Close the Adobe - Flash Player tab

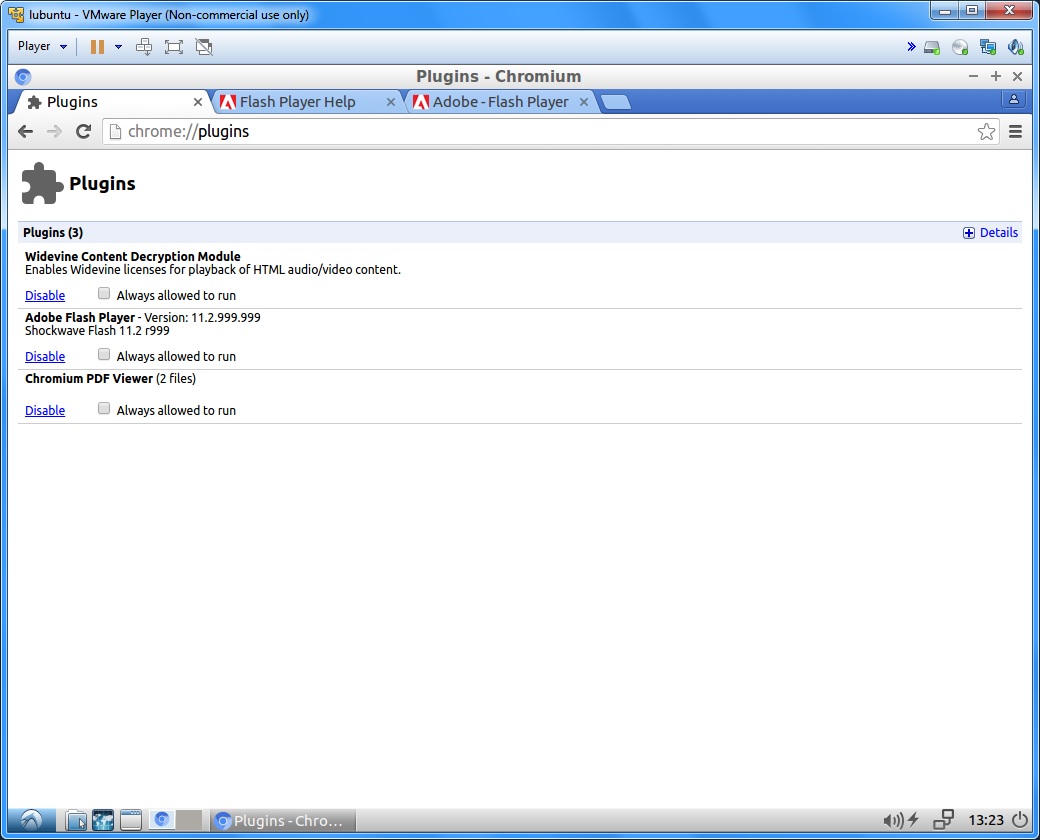pyautogui.click(x=584, y=102)
